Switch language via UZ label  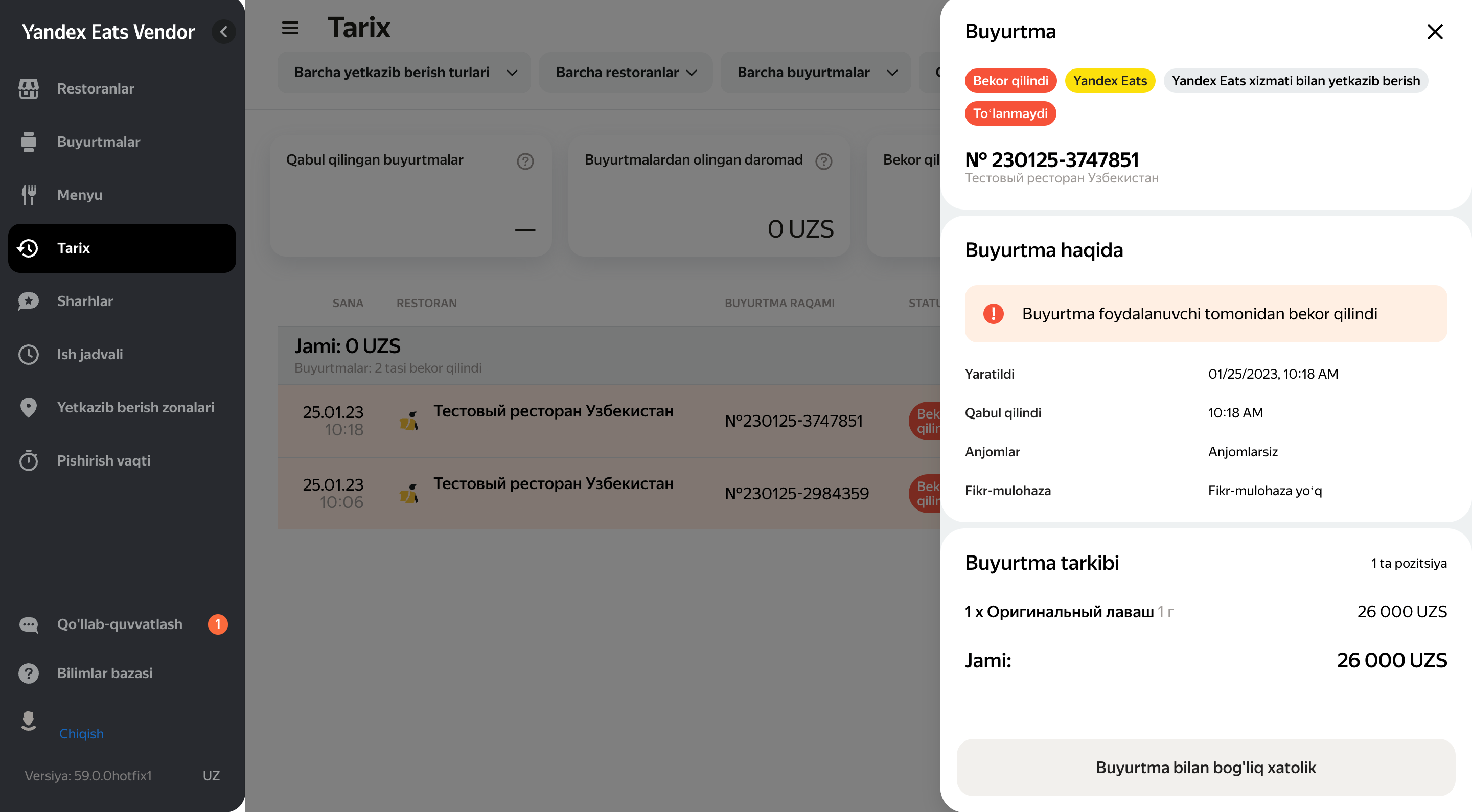(x=212, y=775)
